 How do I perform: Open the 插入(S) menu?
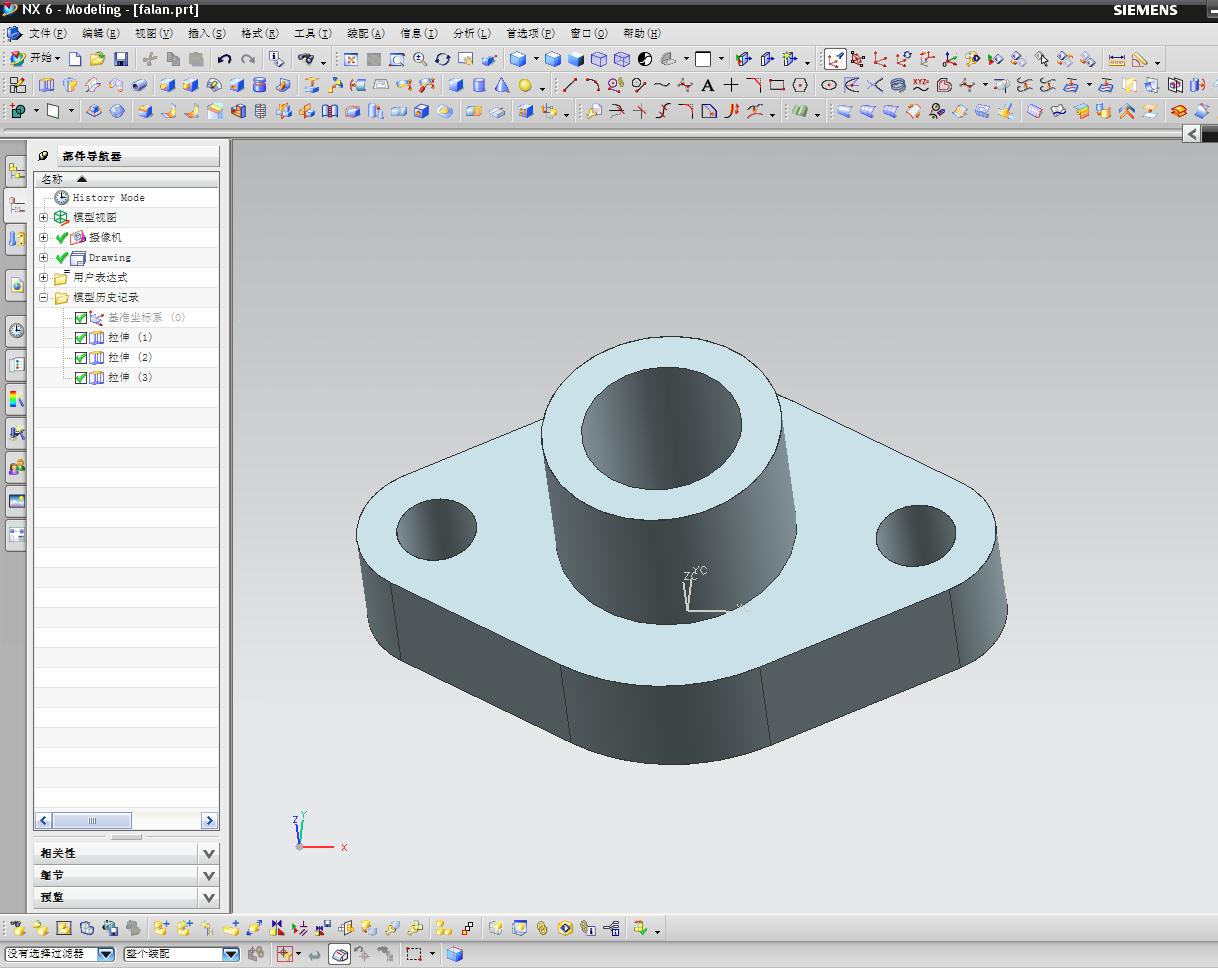coord(206,33)
